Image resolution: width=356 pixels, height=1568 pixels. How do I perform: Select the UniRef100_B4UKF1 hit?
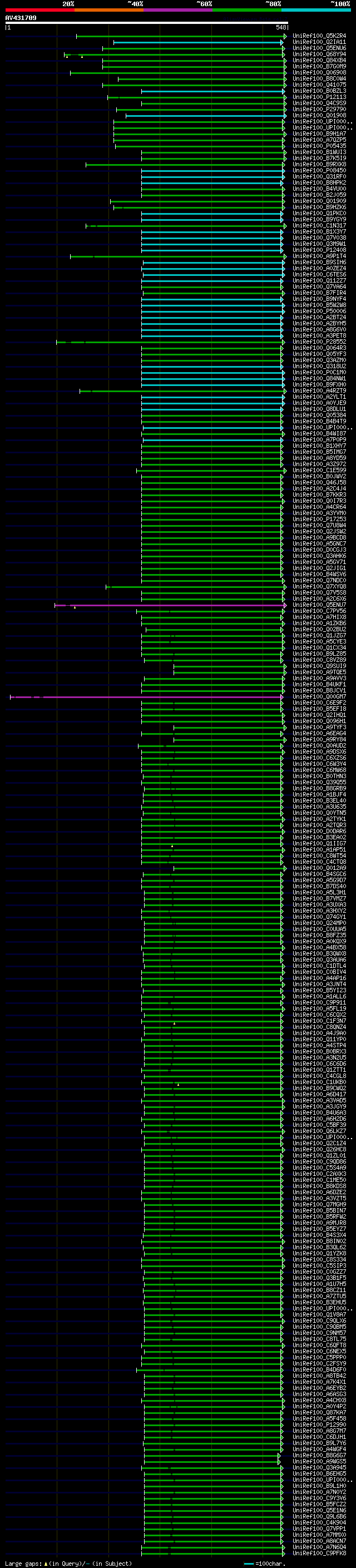(319, 685)
